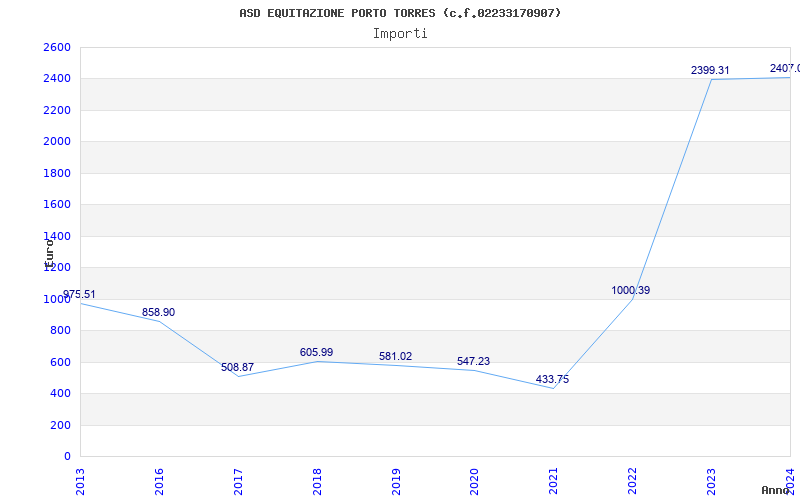
Task: Click the 975.51 data label for 2013
Action: pos(79,294)
